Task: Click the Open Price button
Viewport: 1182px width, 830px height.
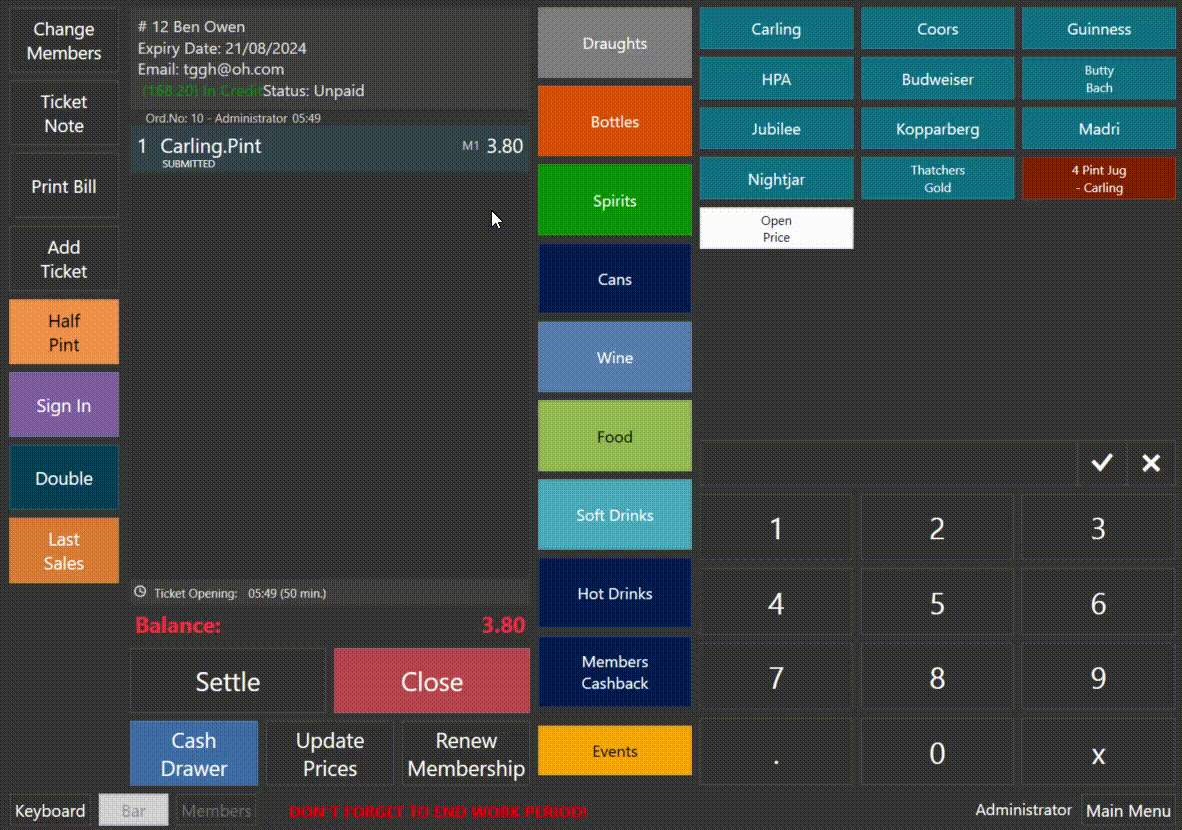Action: [776, 229]
